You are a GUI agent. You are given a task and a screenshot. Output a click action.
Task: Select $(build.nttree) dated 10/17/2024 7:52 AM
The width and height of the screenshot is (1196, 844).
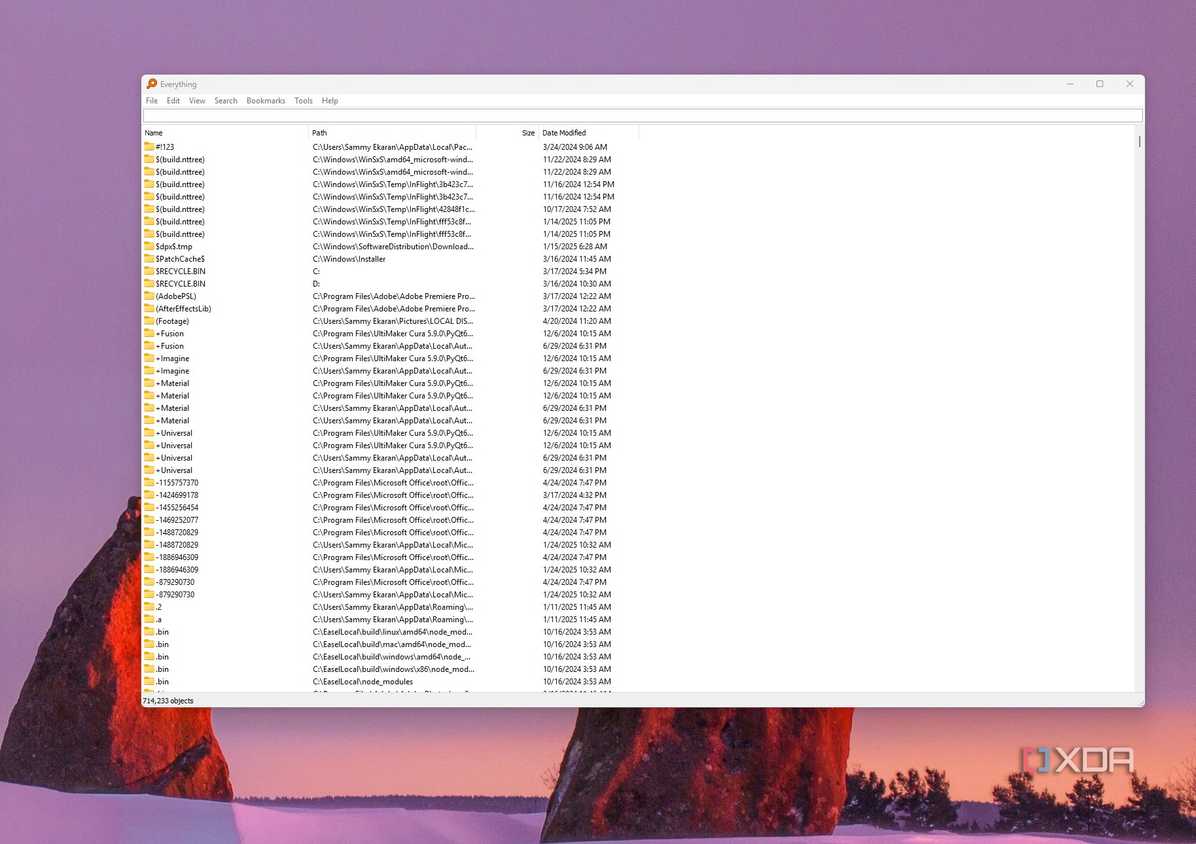pyautogui.click(x=180, y=209)
